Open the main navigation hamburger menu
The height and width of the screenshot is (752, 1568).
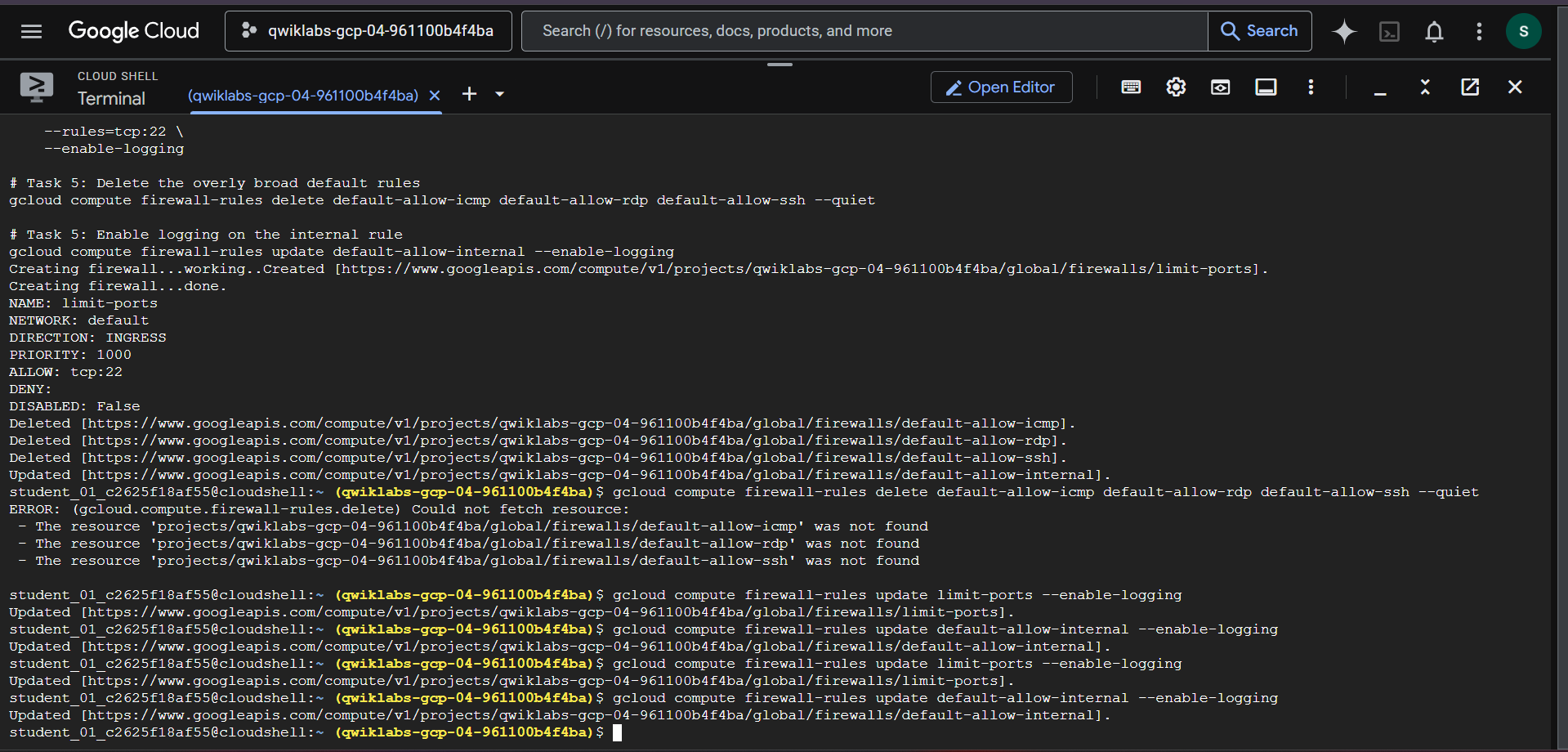31,31
